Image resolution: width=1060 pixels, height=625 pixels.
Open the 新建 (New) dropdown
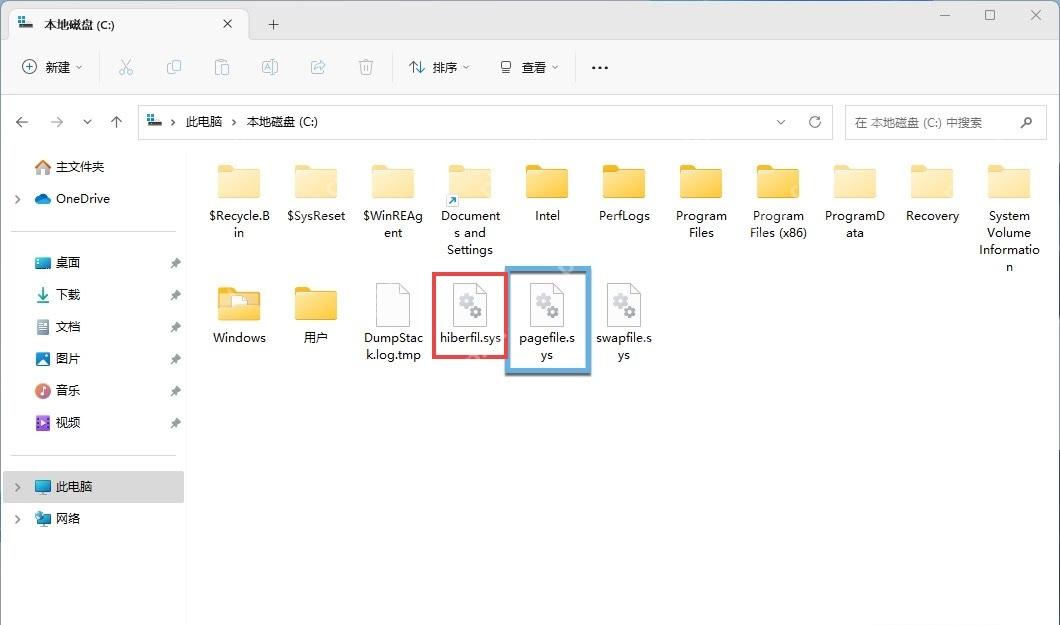click(x=52, y=67)
